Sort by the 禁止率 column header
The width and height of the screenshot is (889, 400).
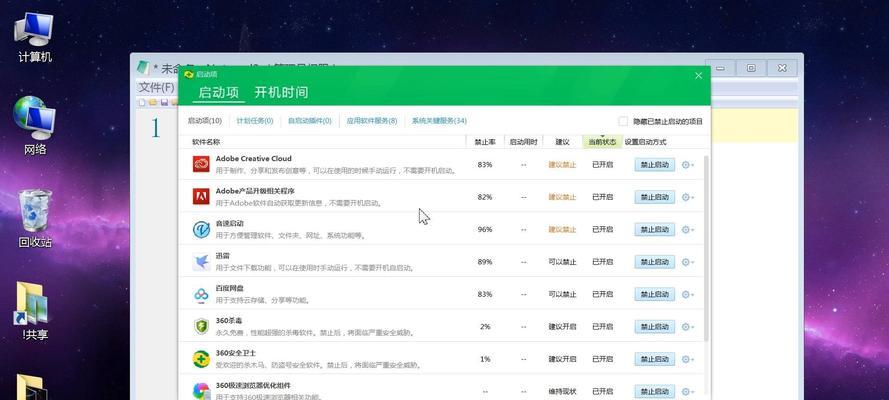(485, 142)
